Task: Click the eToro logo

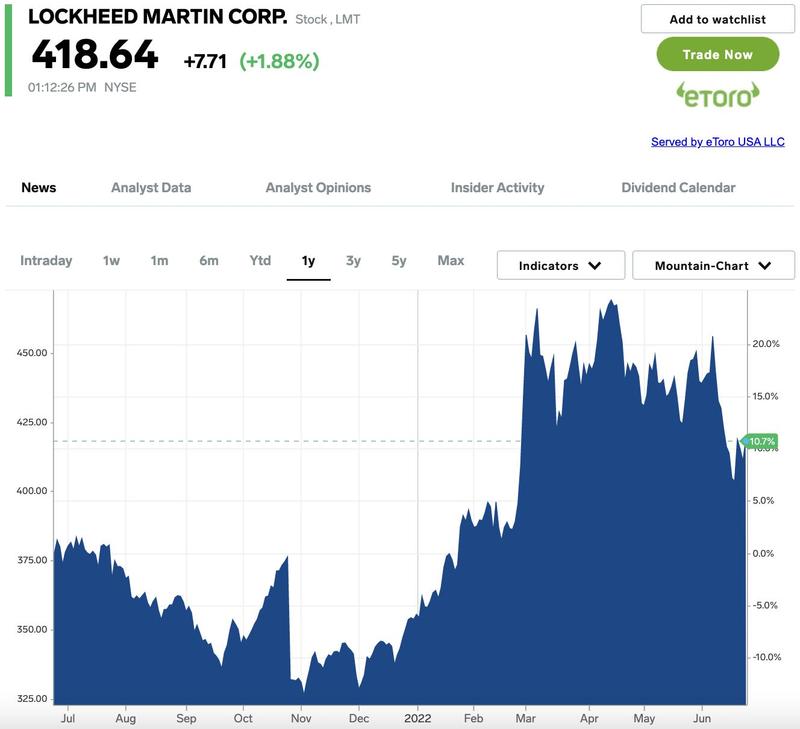Action: (x=717, y=95)
